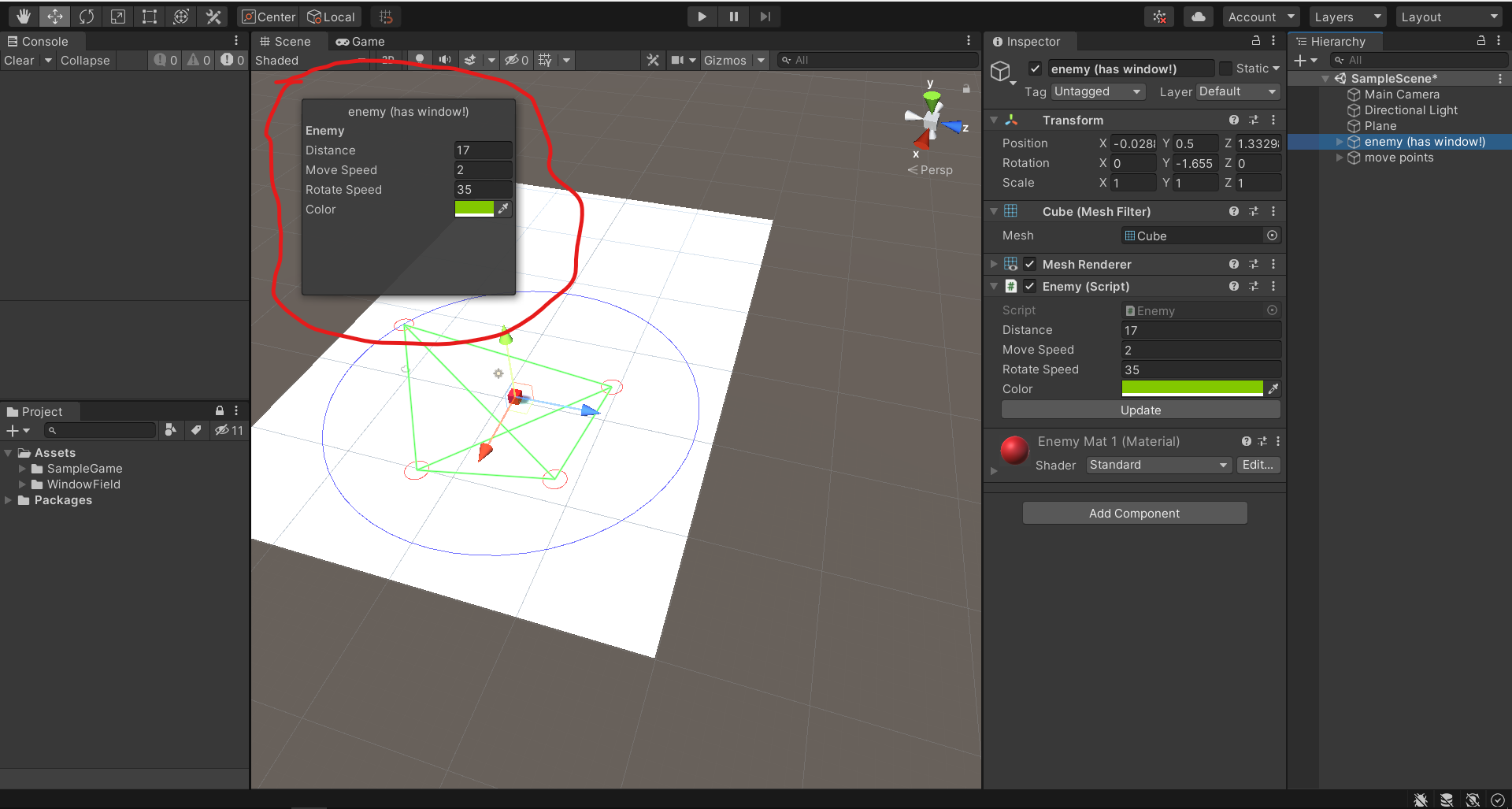Select the Scale tool
This screenshot has height=809, width=1512.
coord(118,17)
